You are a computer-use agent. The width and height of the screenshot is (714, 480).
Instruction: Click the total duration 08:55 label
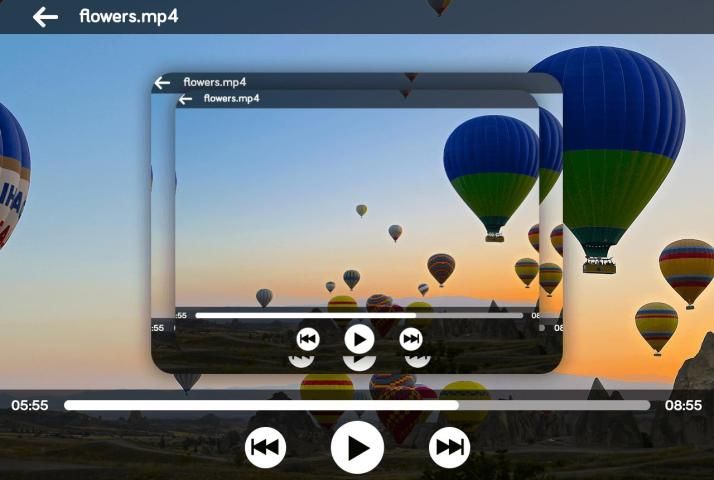(x=683, y=405)
